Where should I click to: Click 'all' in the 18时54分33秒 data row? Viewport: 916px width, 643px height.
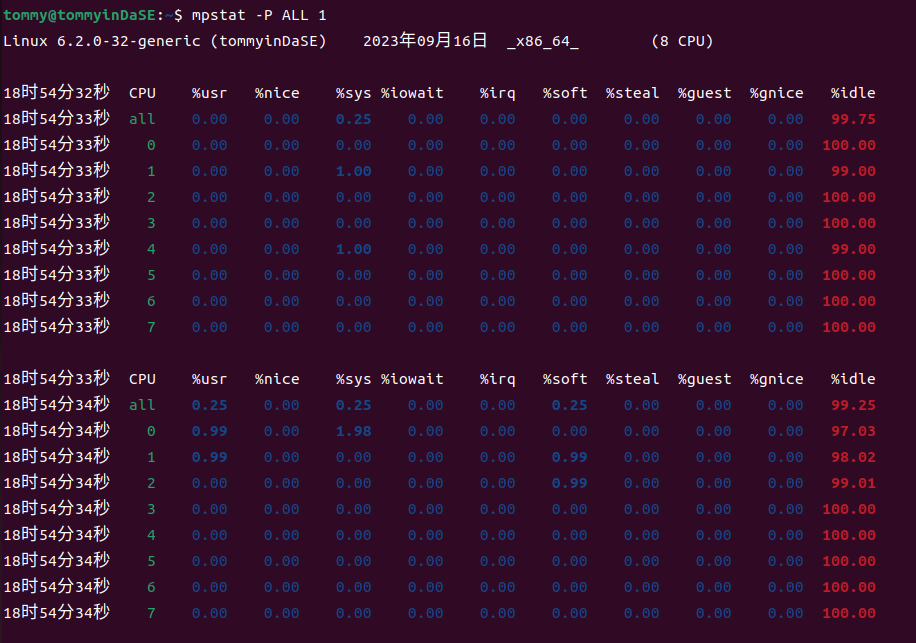(x=142, y=119)
